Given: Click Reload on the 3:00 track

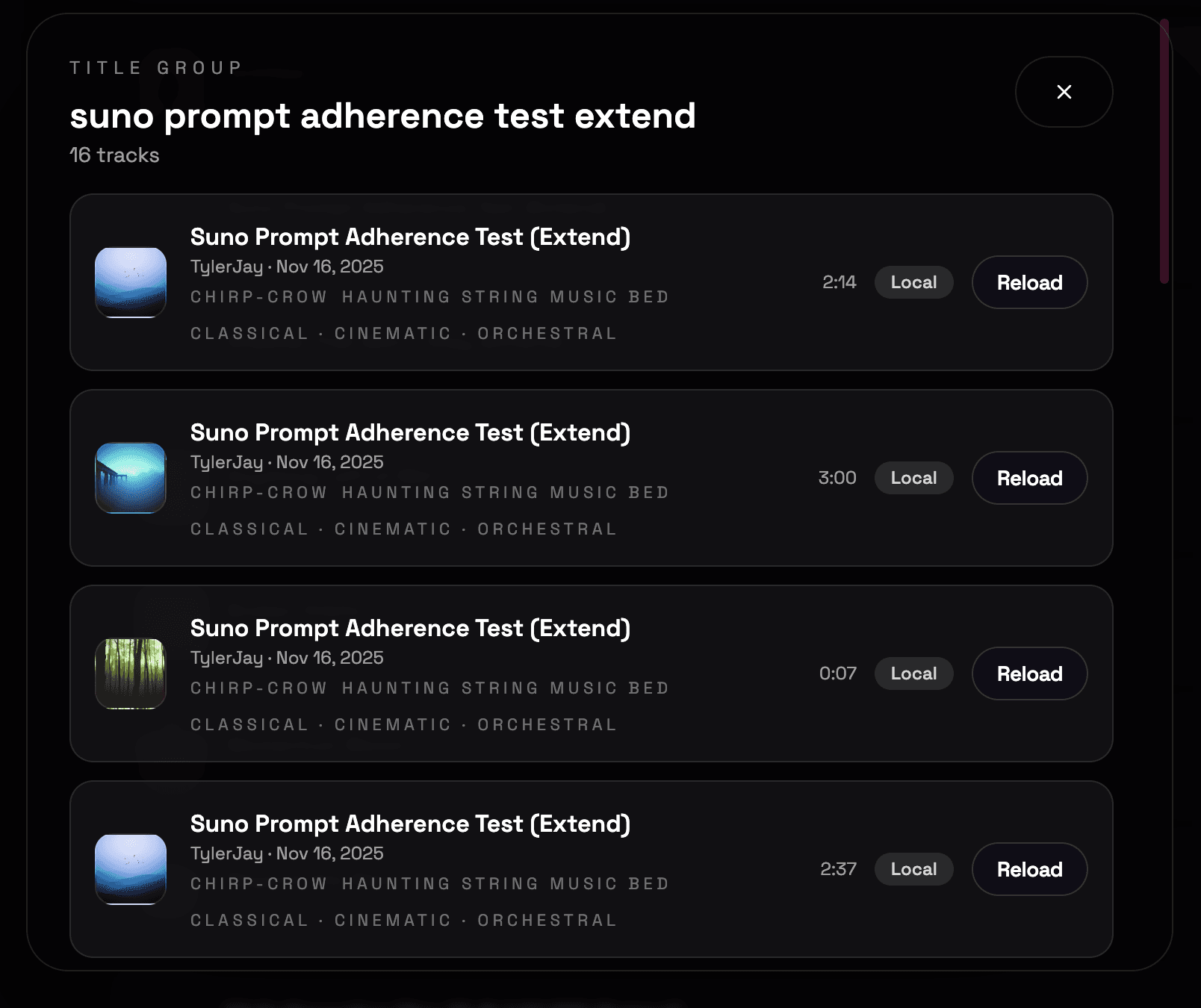Looking at the screenshot, I should pyautogui.click(x=1029, y=478).
